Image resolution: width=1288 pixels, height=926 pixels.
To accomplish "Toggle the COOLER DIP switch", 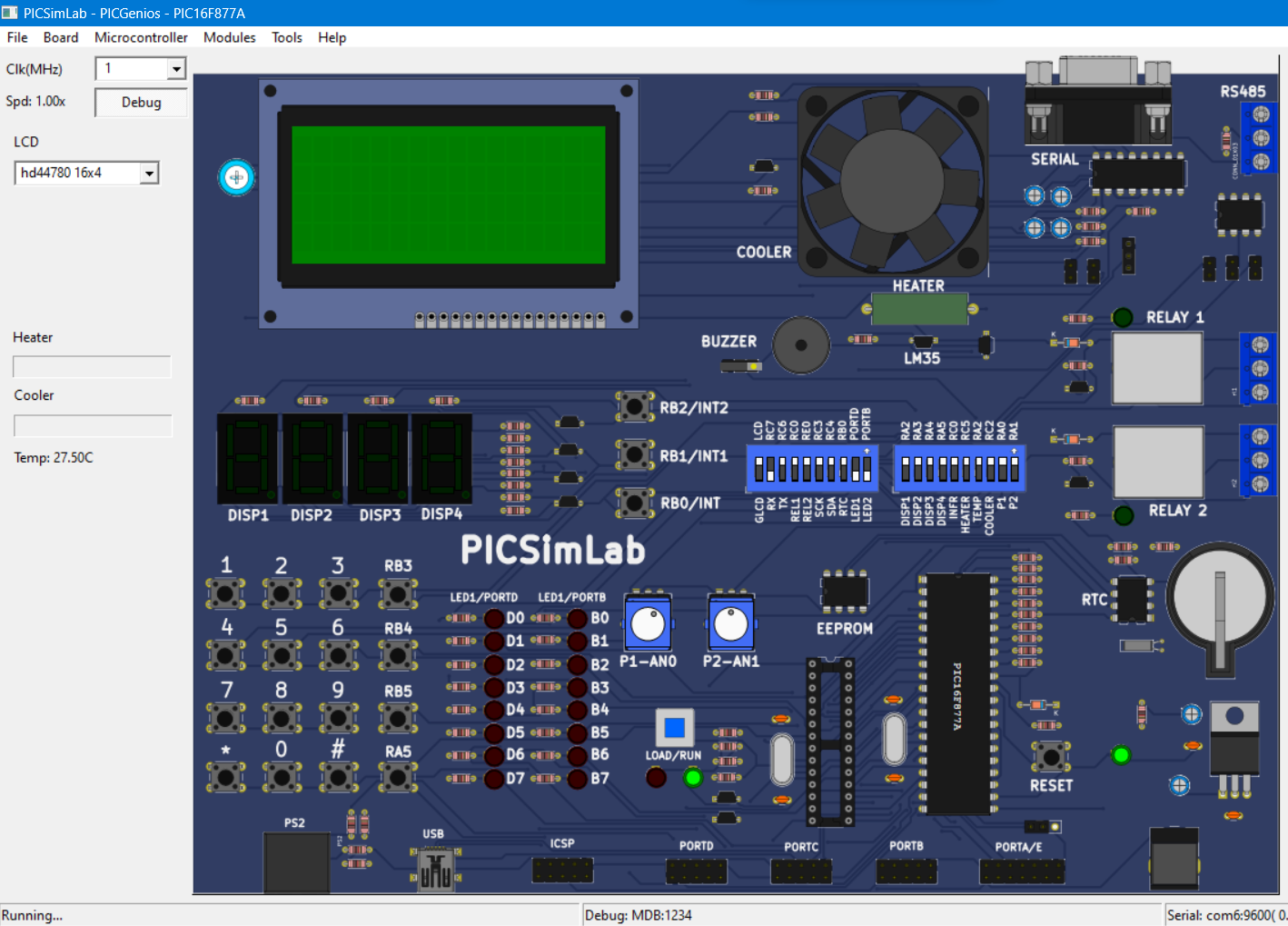I will coord(990,469).
